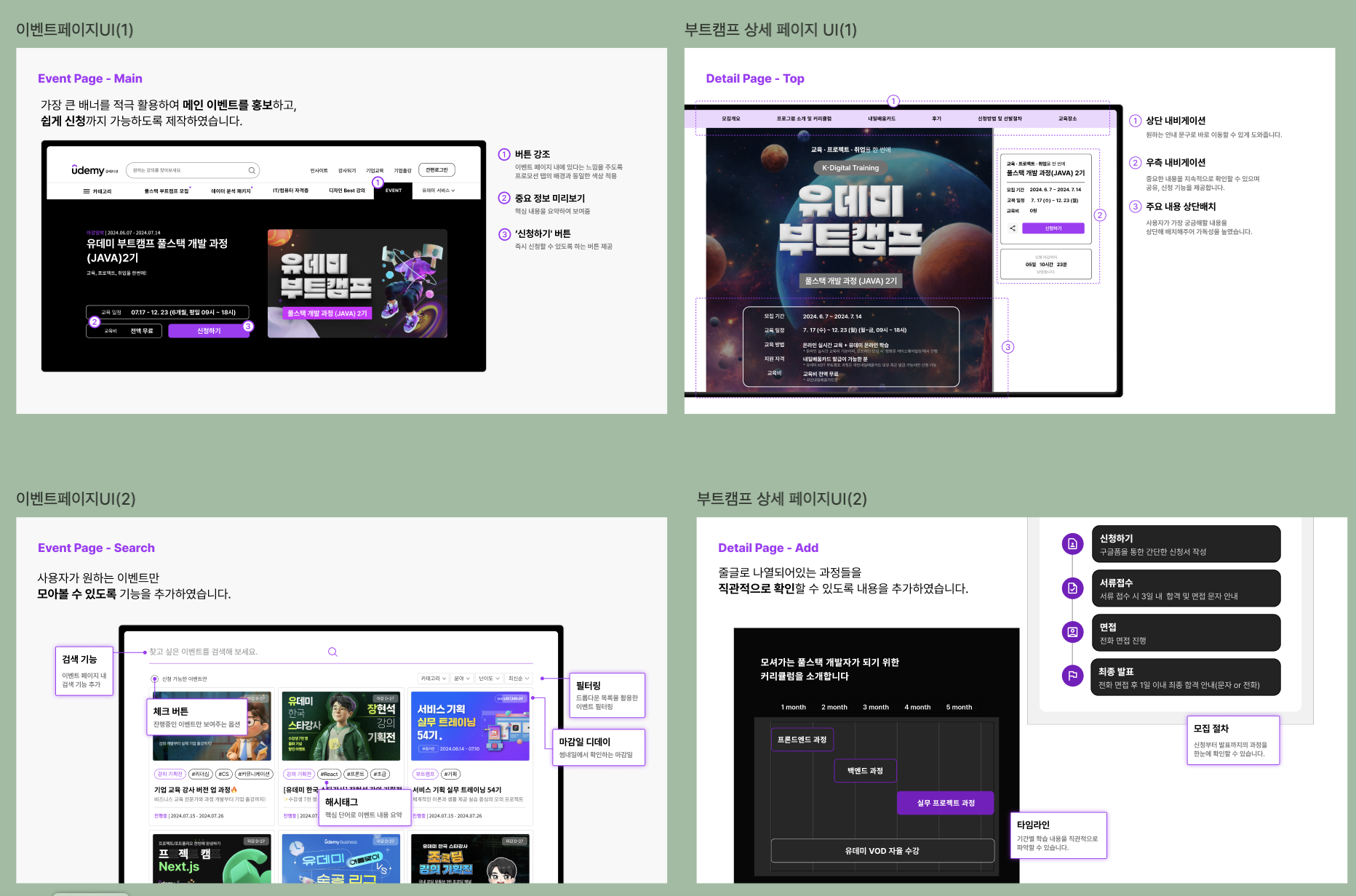Expand the 유데미 서비스 menu
1356x896 pixels.
coord(439,191)
